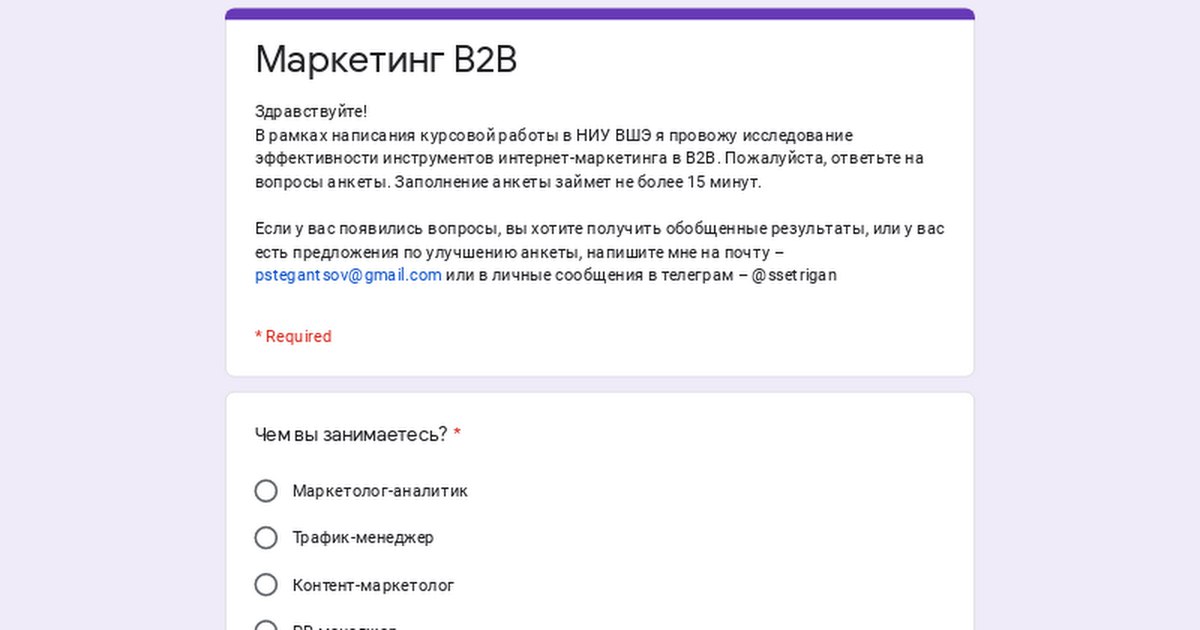This screenshot has width=1200, height=630.
Task: Pick the Контент-маркетолог radio option
Action: 266,585
